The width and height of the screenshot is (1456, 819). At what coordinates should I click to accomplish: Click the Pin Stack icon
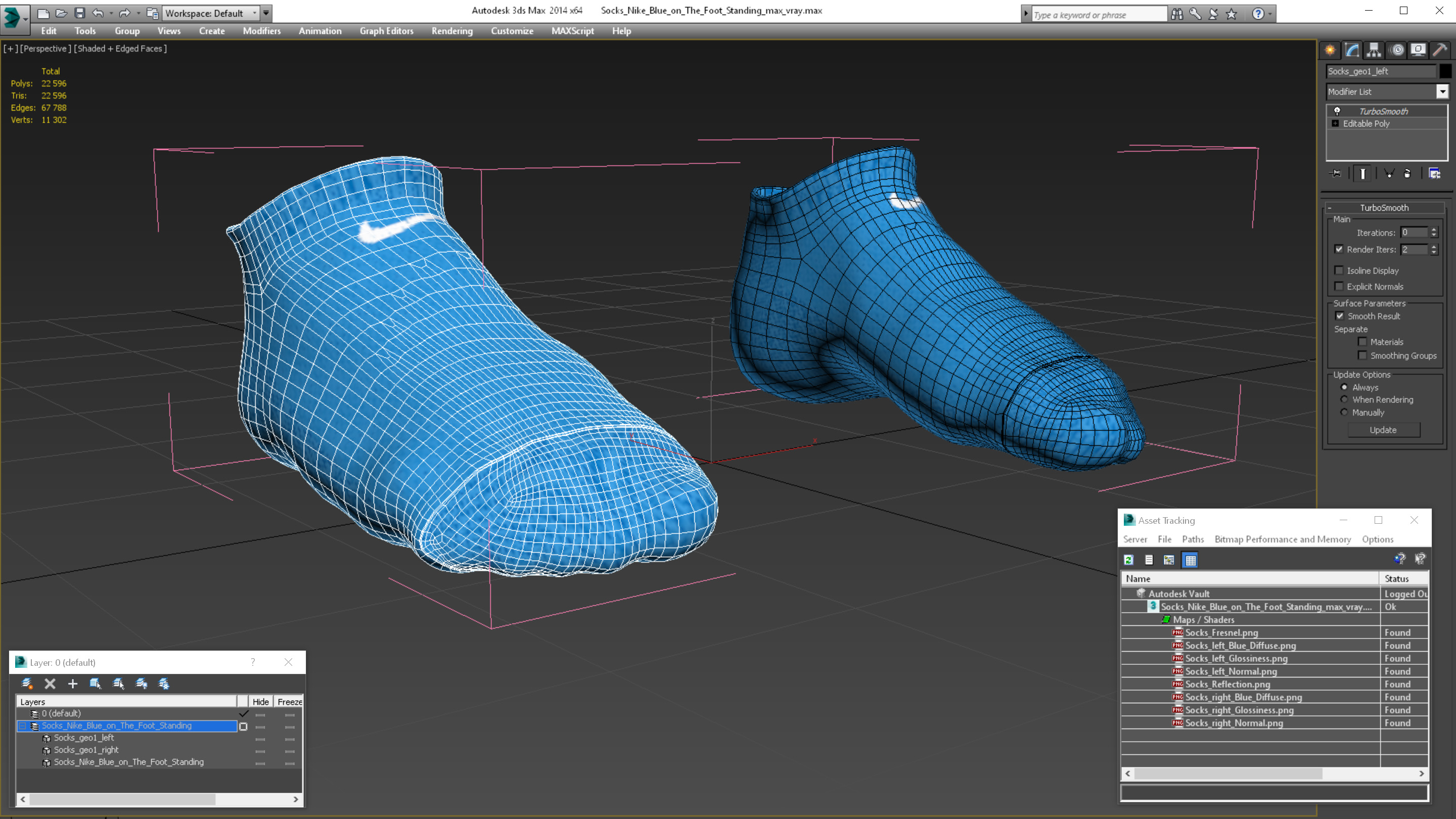point(1336,173)
